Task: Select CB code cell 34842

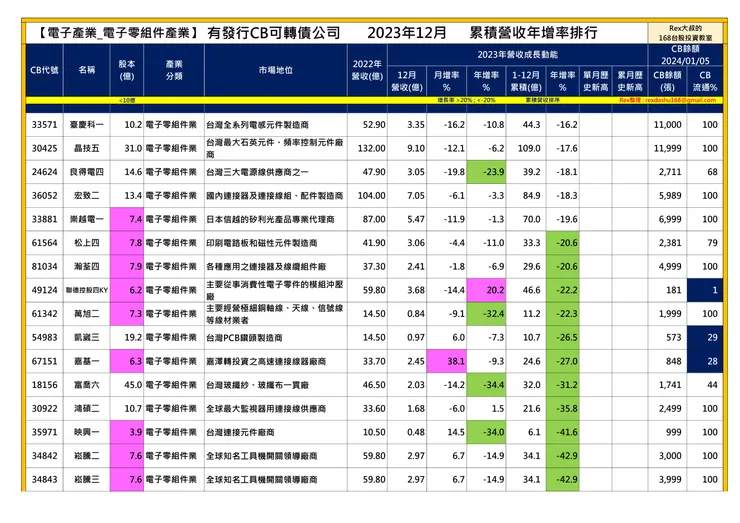Action: coord(44,456)
